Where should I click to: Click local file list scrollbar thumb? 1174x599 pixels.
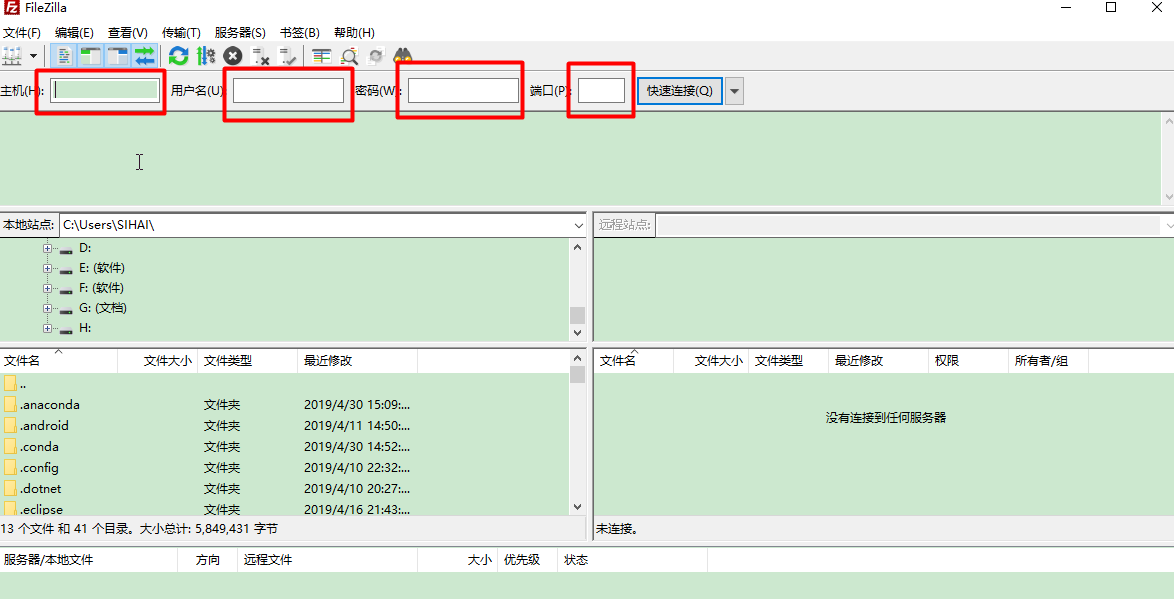[x=577, y=374]
